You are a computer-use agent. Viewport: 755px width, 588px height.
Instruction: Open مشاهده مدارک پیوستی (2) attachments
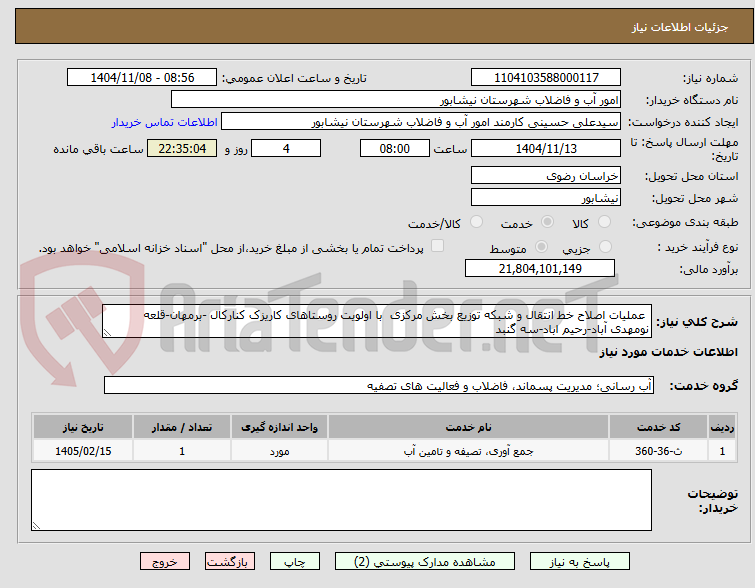coord(425,562)
